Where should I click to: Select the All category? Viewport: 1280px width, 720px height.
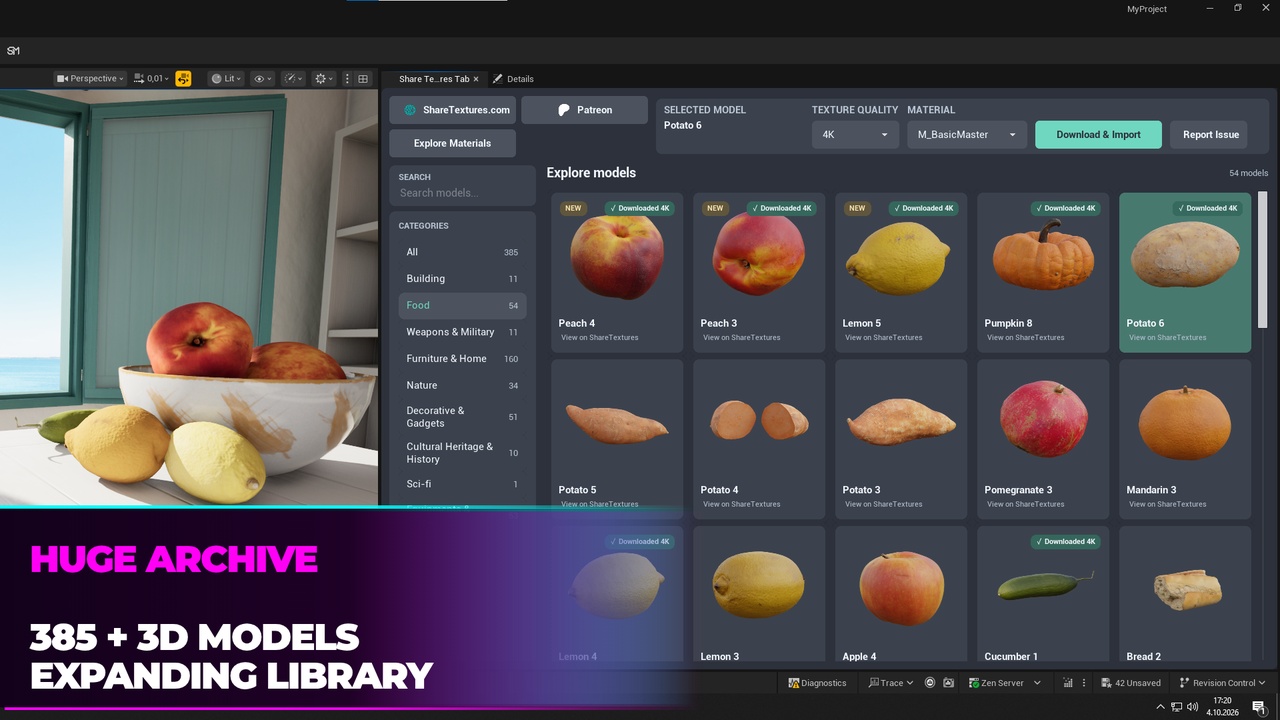[x=462, y=252]
